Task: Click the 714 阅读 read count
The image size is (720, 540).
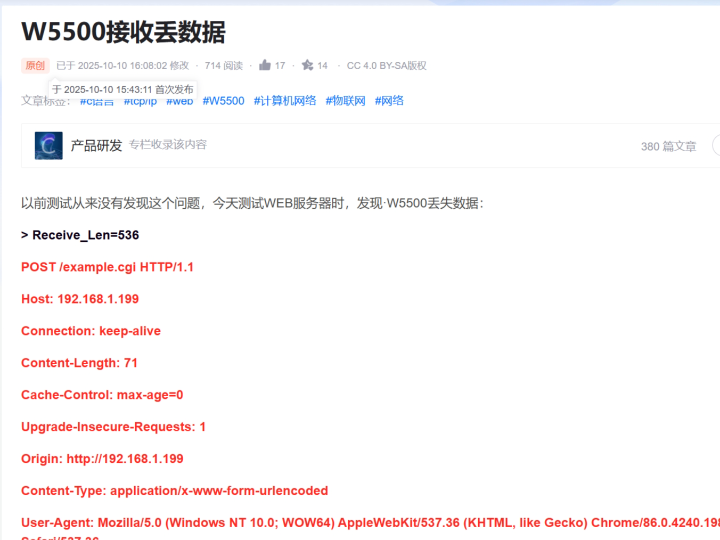Action: tap(224, 66)
